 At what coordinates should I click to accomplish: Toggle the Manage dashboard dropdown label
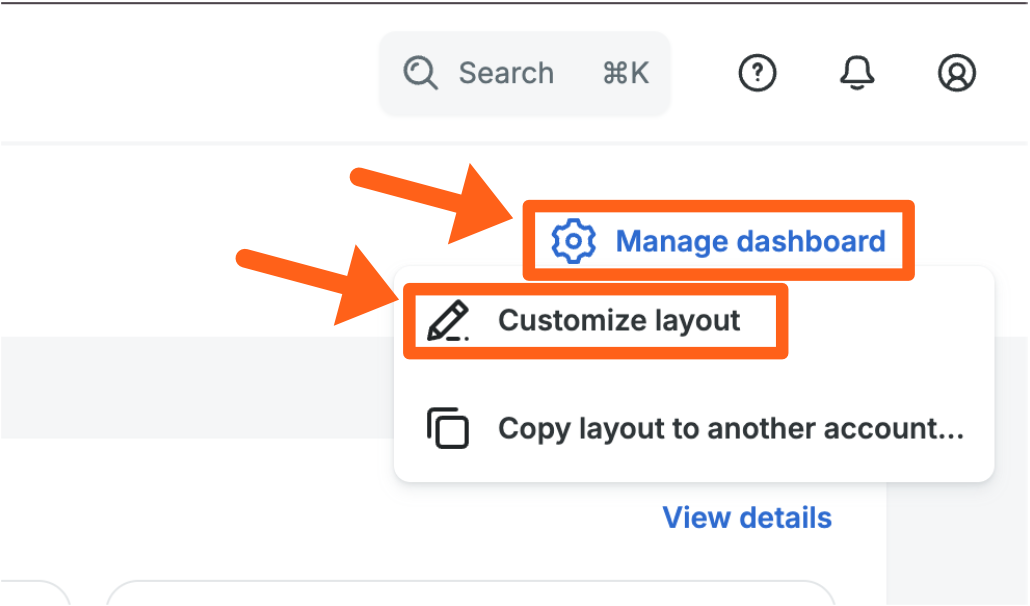coord(750,242)
